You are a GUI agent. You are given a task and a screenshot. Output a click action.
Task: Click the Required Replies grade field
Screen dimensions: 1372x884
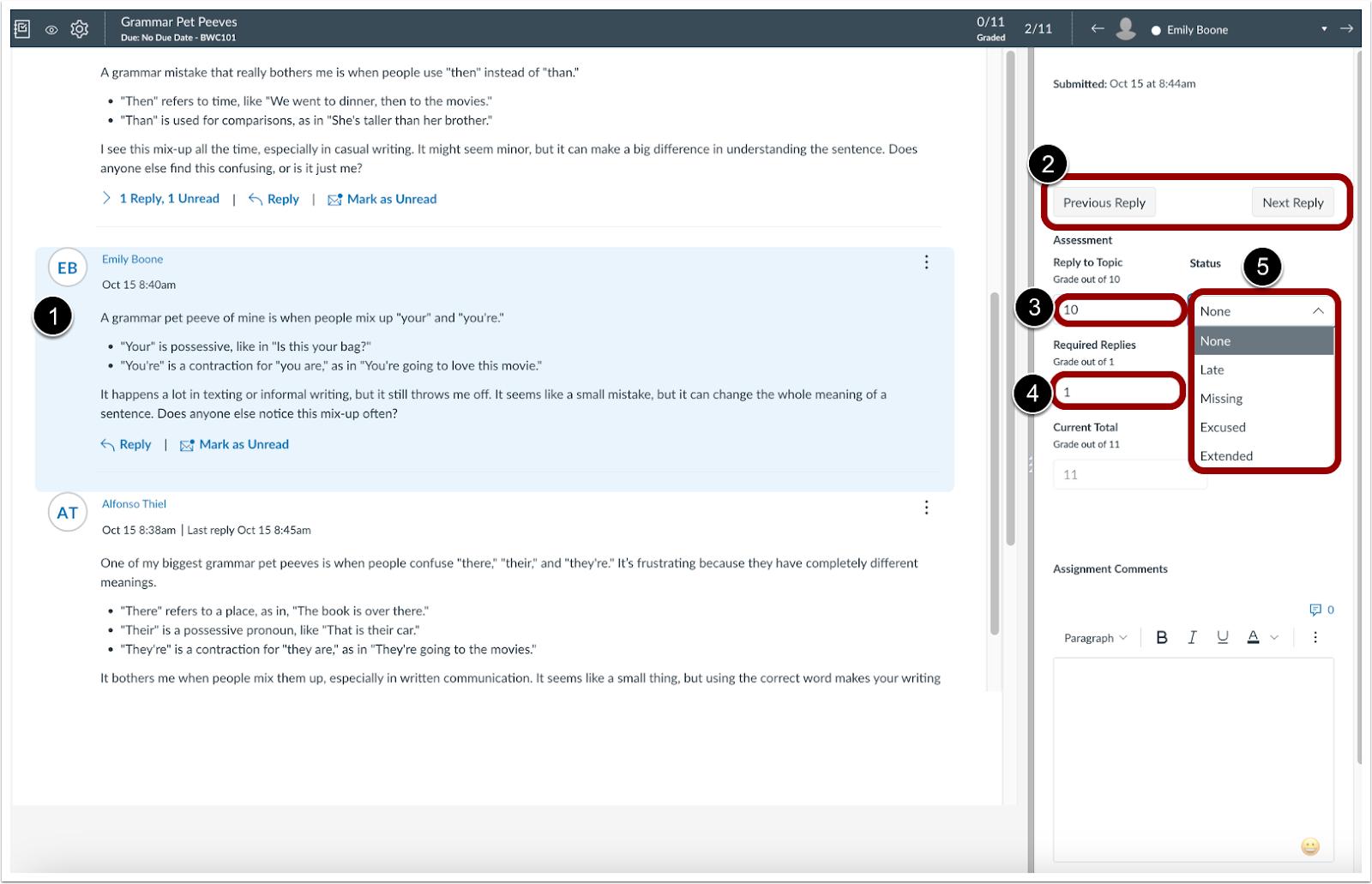[1117, 391]
